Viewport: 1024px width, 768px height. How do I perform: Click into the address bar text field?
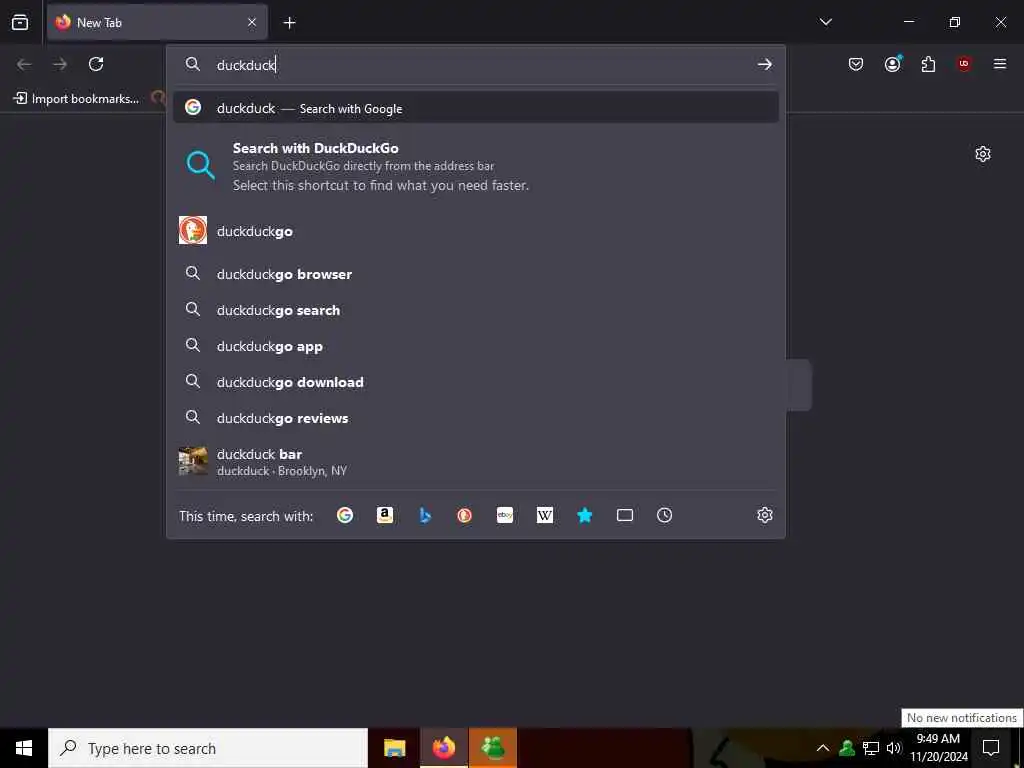pos(483,64)
